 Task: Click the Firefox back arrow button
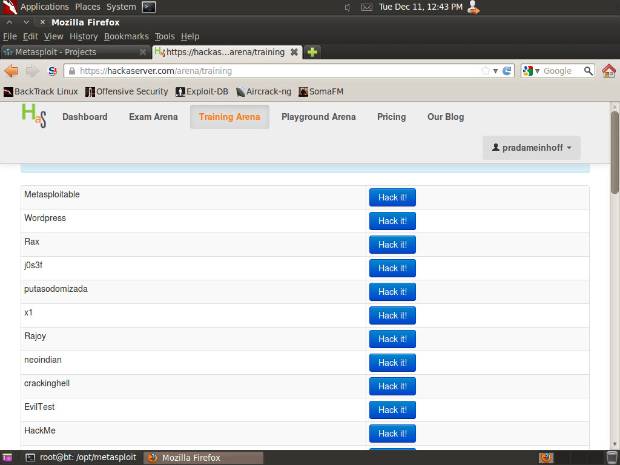[12, 71]
